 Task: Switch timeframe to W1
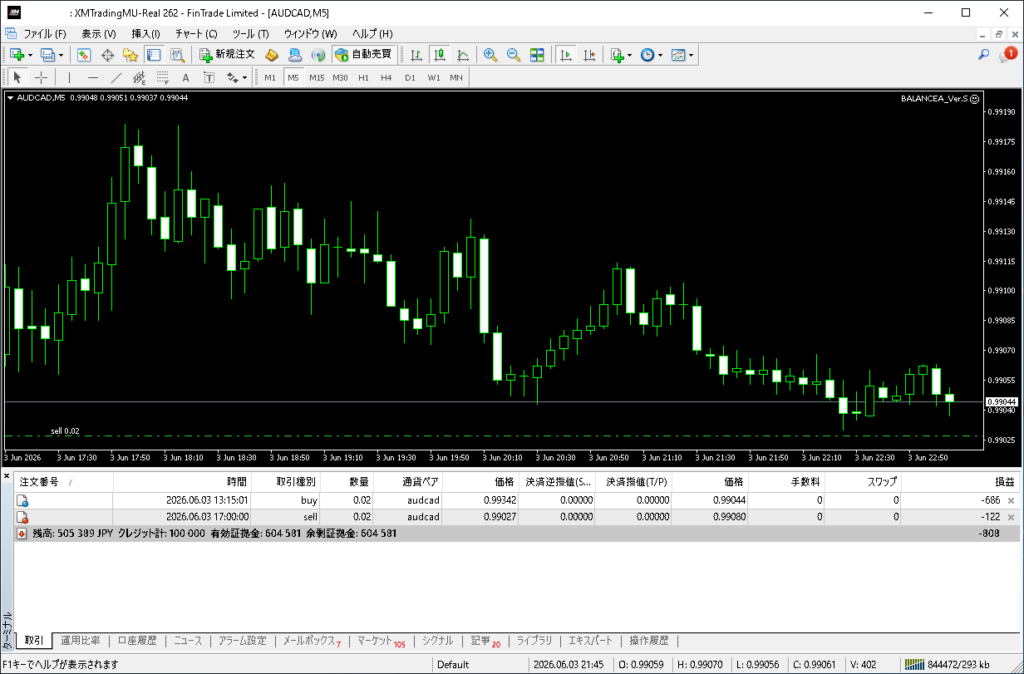coord(434,78)
